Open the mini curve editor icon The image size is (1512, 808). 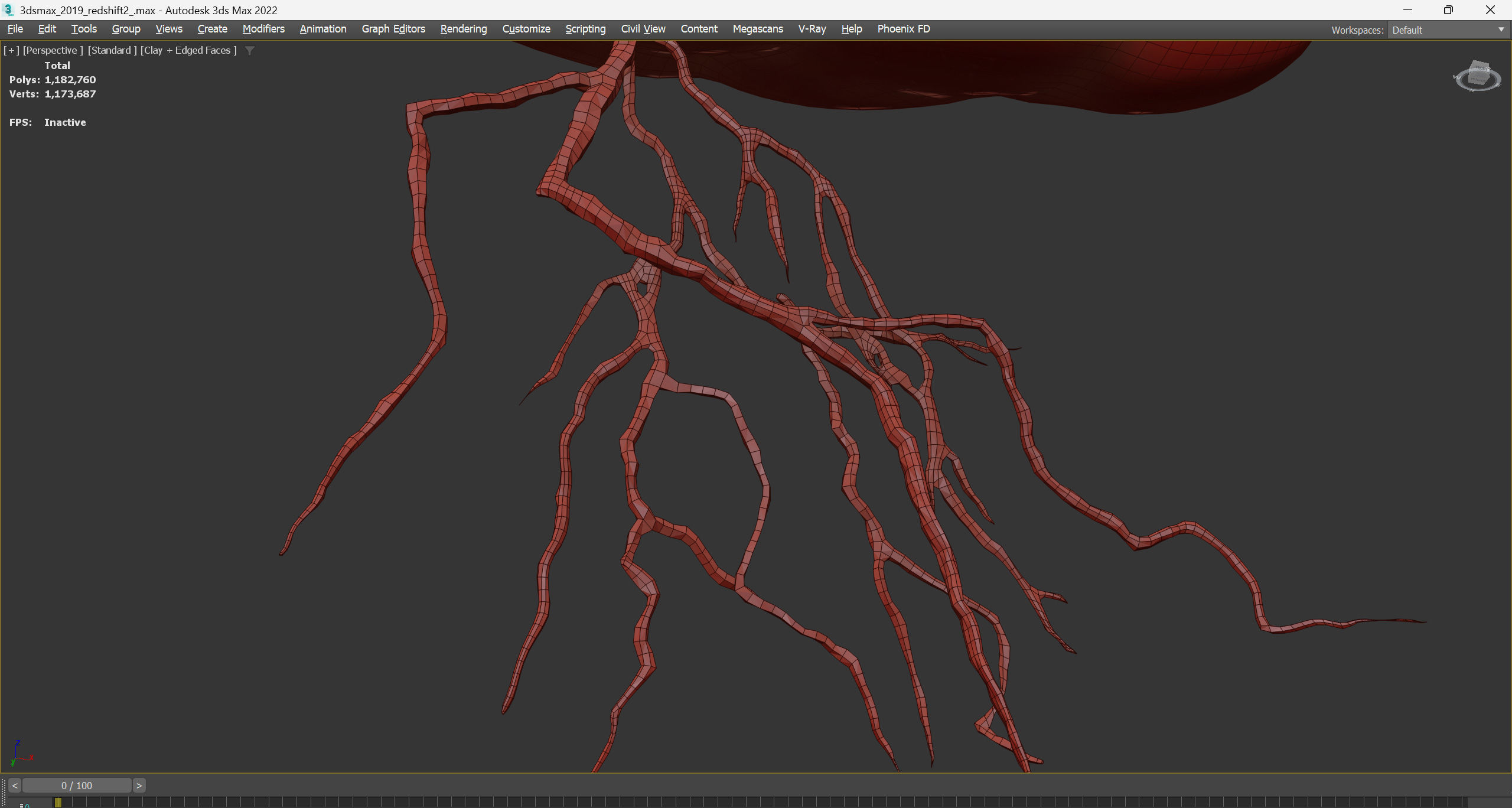click(25, 804)
